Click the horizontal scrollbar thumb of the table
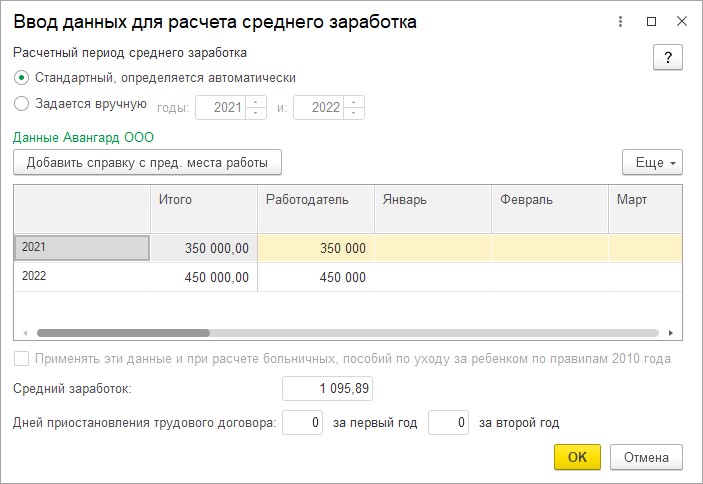The image size is (703, 484). (123, 333)
